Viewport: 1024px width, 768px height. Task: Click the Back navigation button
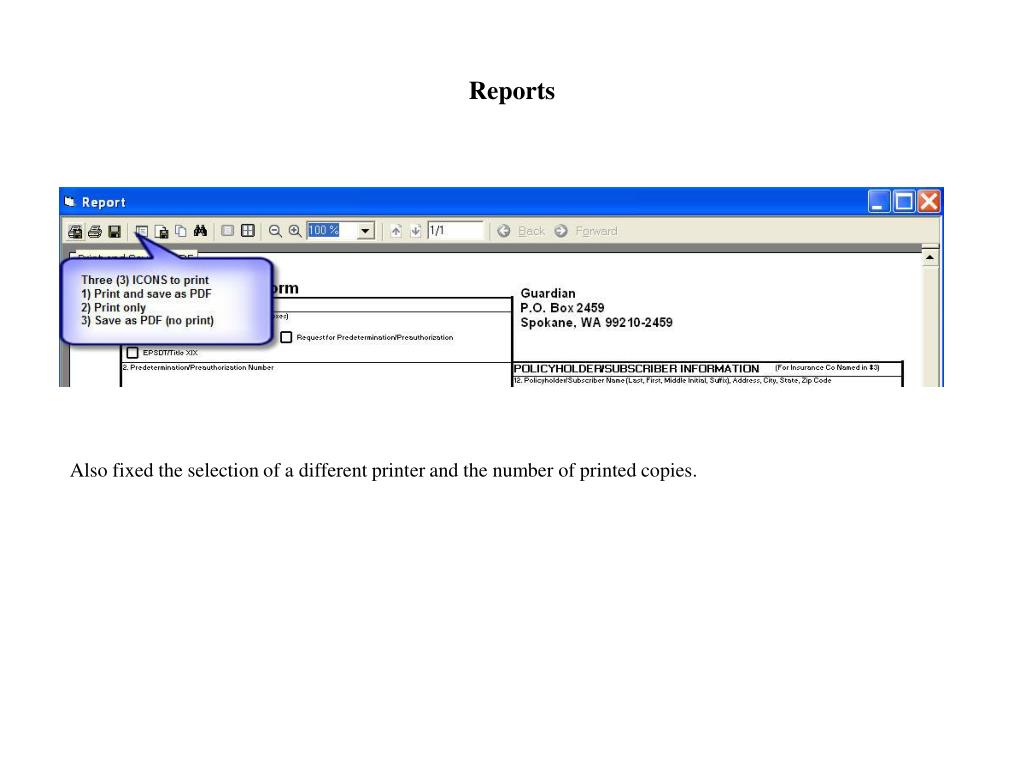click(521, 231)
